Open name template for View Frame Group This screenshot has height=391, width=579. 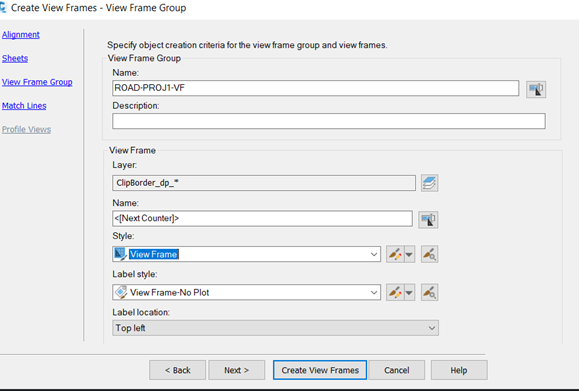(536, 89)
